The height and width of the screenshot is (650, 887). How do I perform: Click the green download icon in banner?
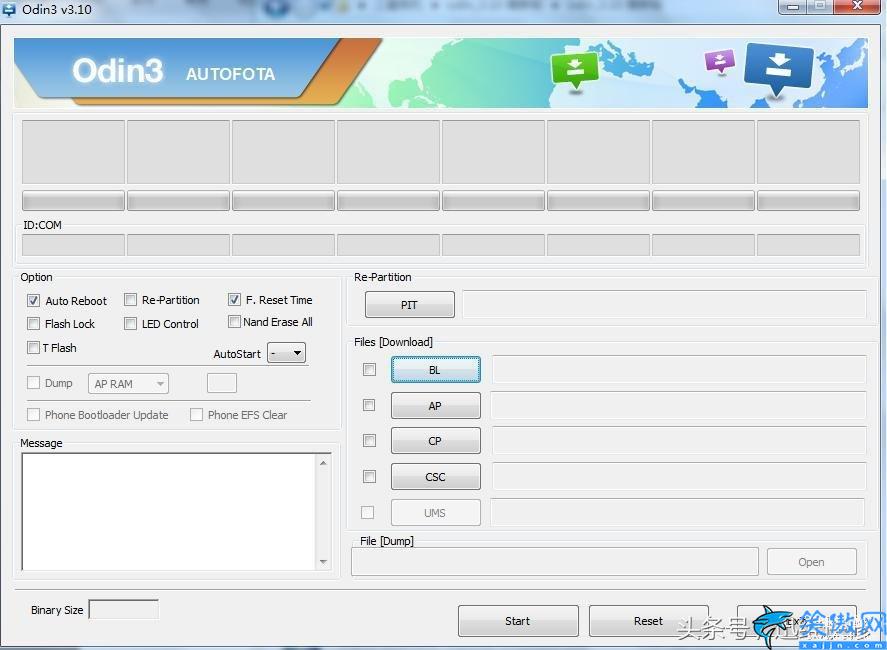click(575, 70)
